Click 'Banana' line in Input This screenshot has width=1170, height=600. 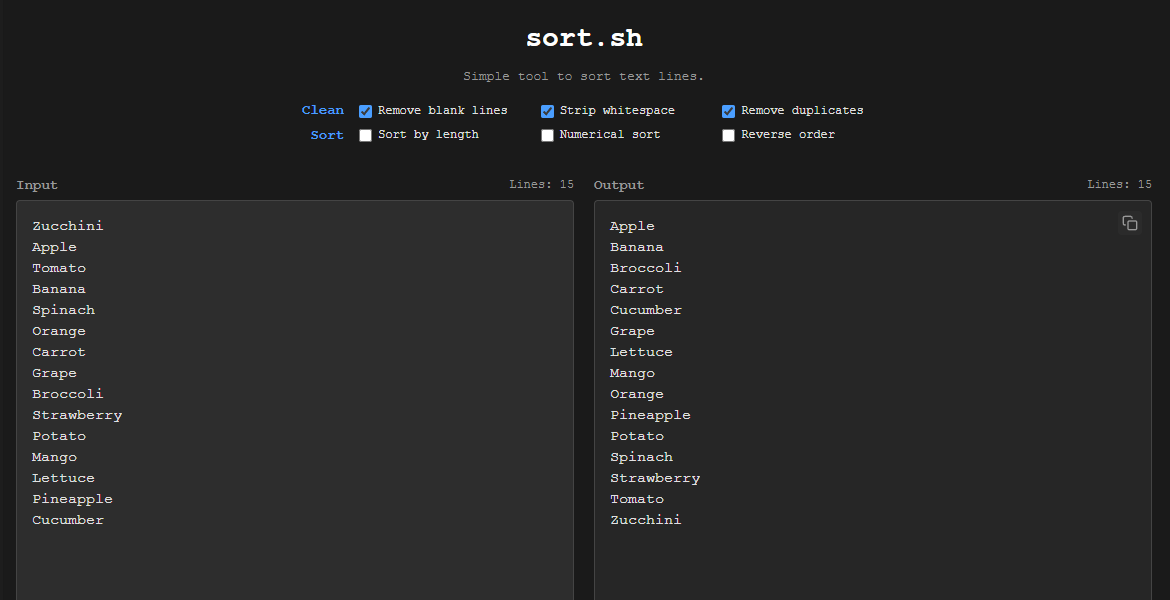click(59, 289)
